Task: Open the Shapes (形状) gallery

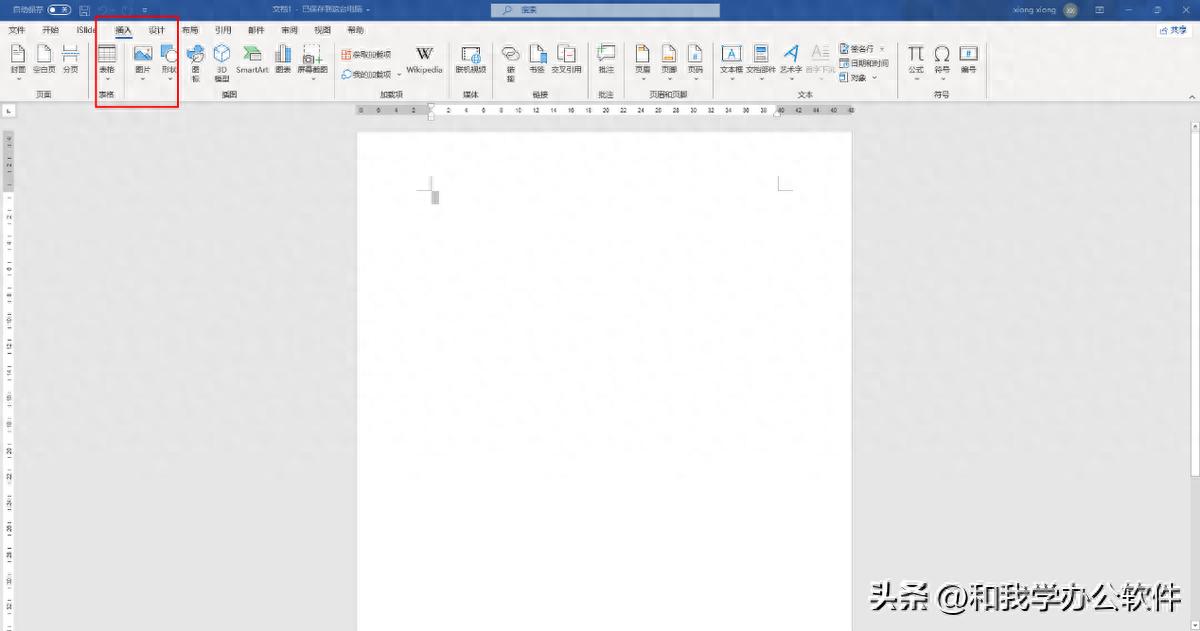Action: [169, 62]
